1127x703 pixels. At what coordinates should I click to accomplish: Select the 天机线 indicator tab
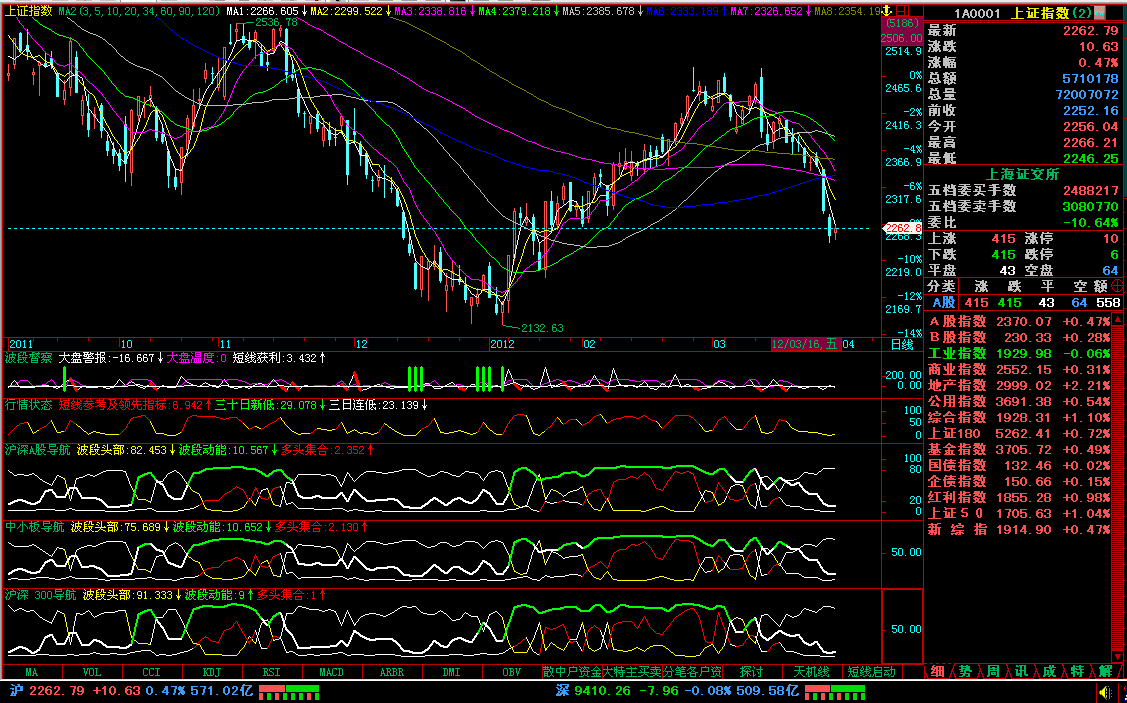(811, 672)
